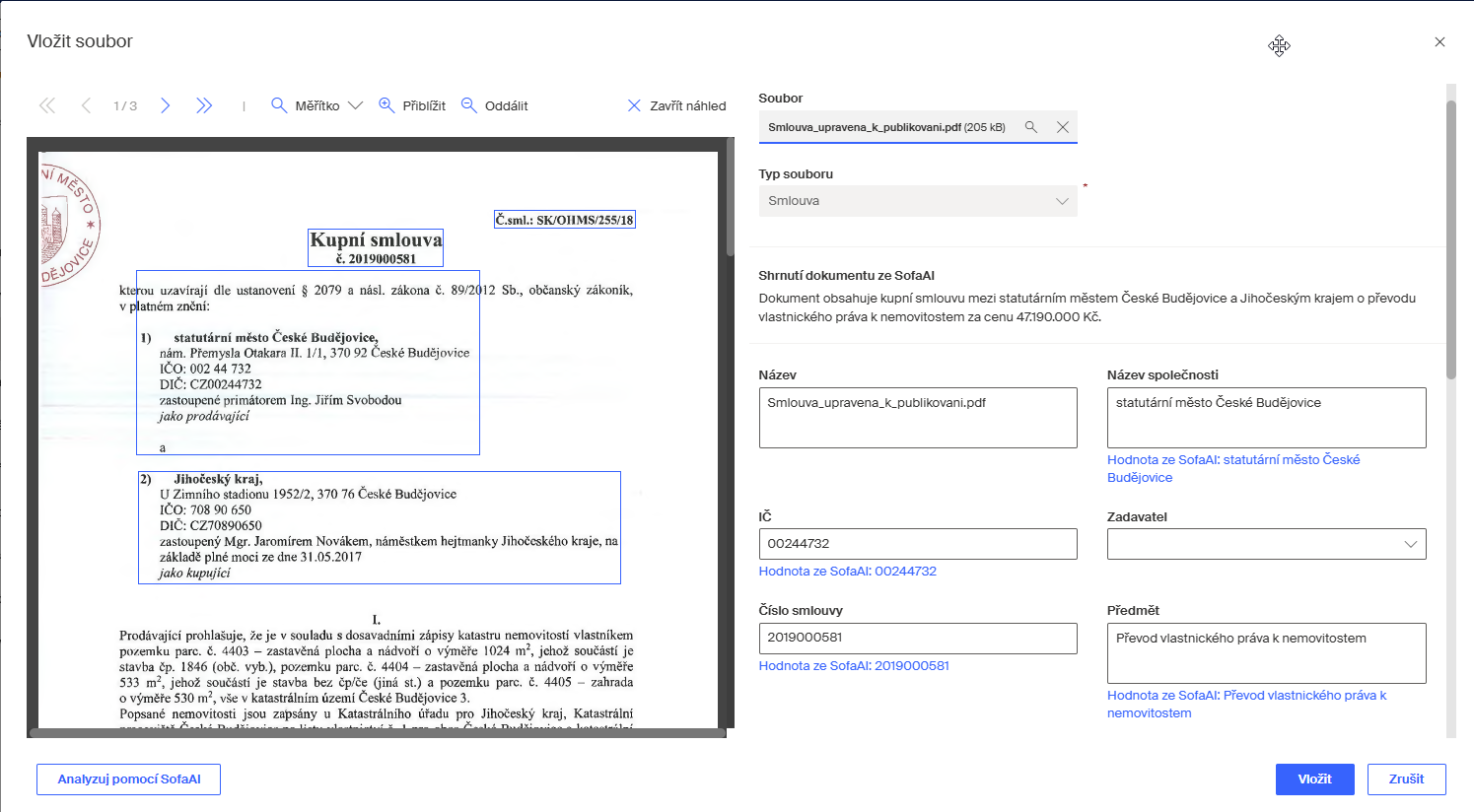Click the IČ input field
Viewport: 1474px width, 812px height.
pos(918,544)
